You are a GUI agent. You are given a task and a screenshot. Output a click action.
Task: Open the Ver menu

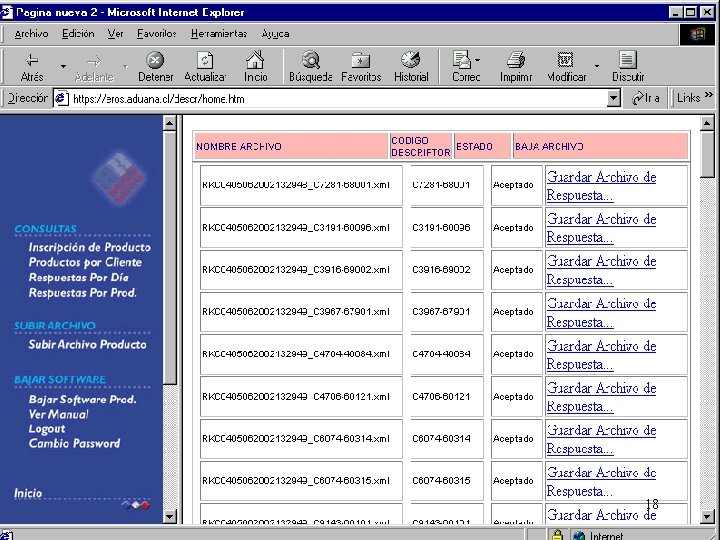click(x=115, y=34)
